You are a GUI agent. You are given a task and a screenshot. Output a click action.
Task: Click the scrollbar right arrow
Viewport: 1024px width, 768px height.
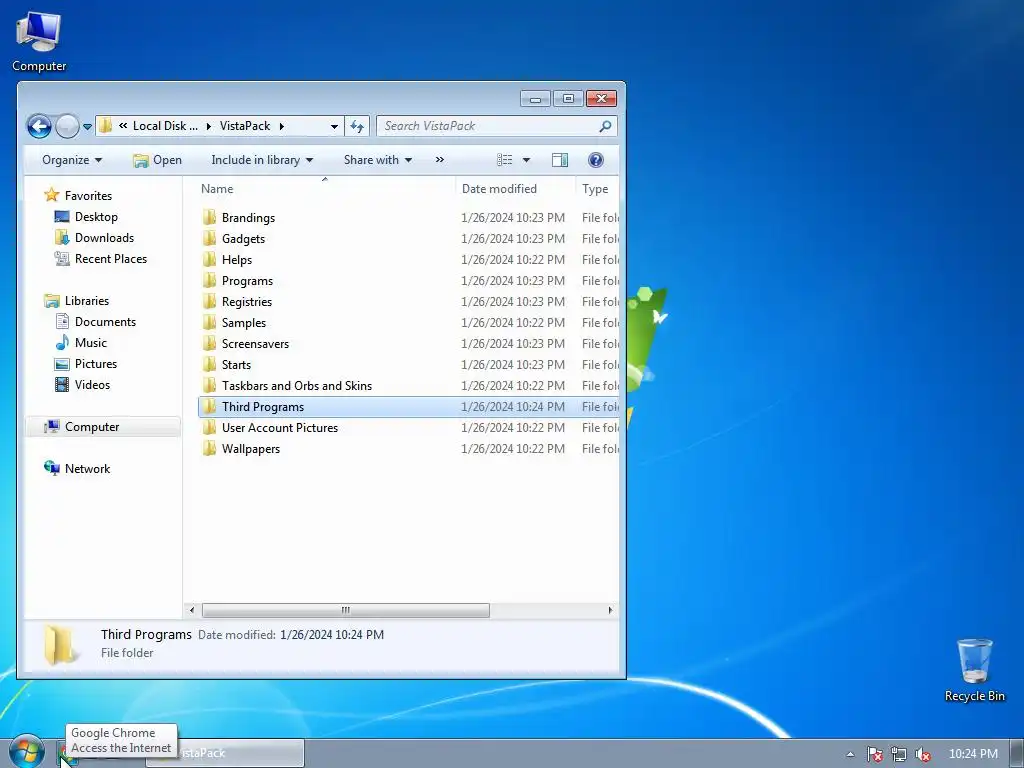(610, 610)
